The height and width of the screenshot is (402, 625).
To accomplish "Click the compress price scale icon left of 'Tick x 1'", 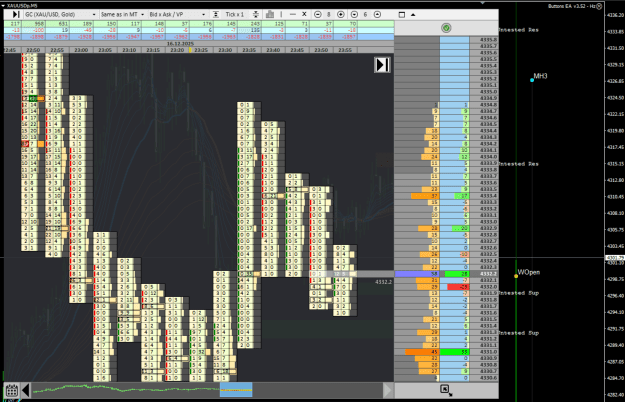I will coord(216,14).
